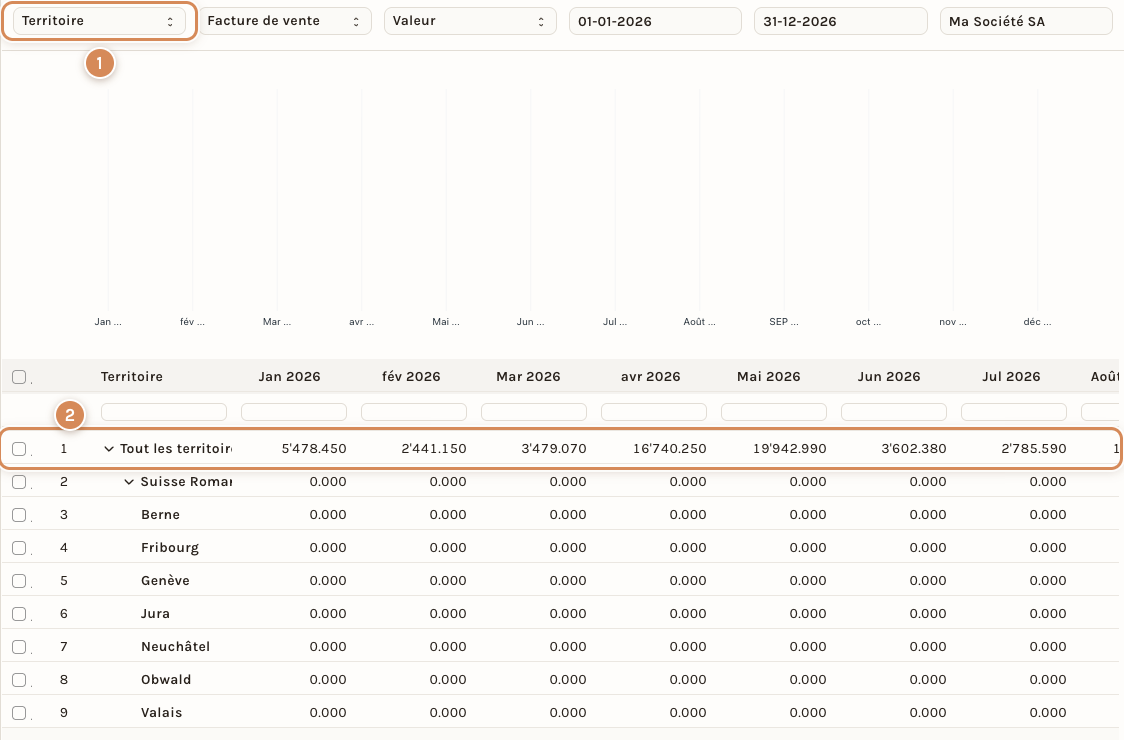
Task: Click the Mai 2026 column filter field
Action: coord(773,412)
